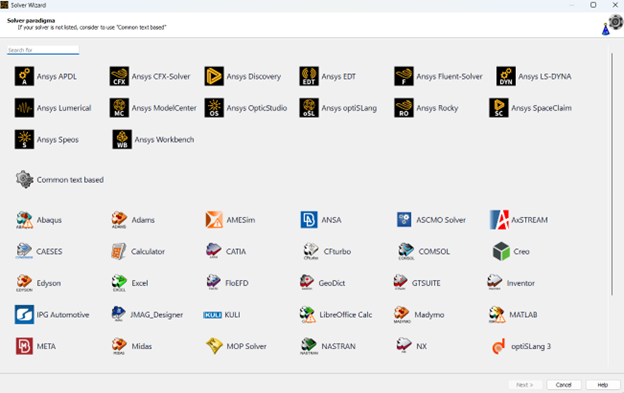Pick the Ansys Lumerical icon

(24, 108)
